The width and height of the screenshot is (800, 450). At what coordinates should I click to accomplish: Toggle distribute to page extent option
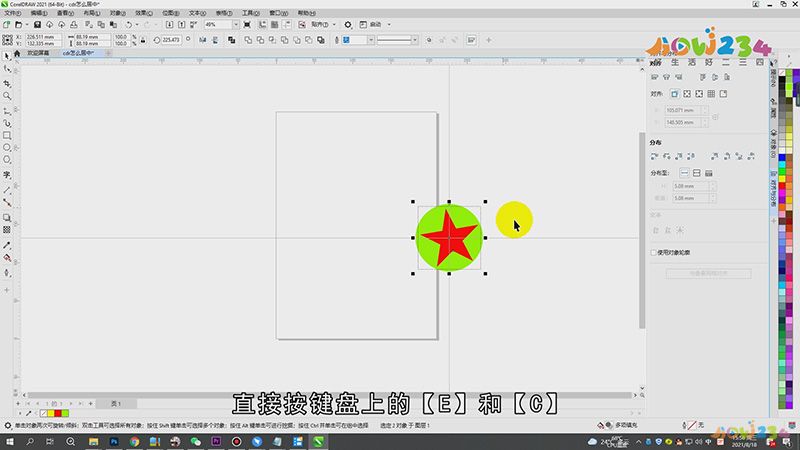[x=696, y=173]
